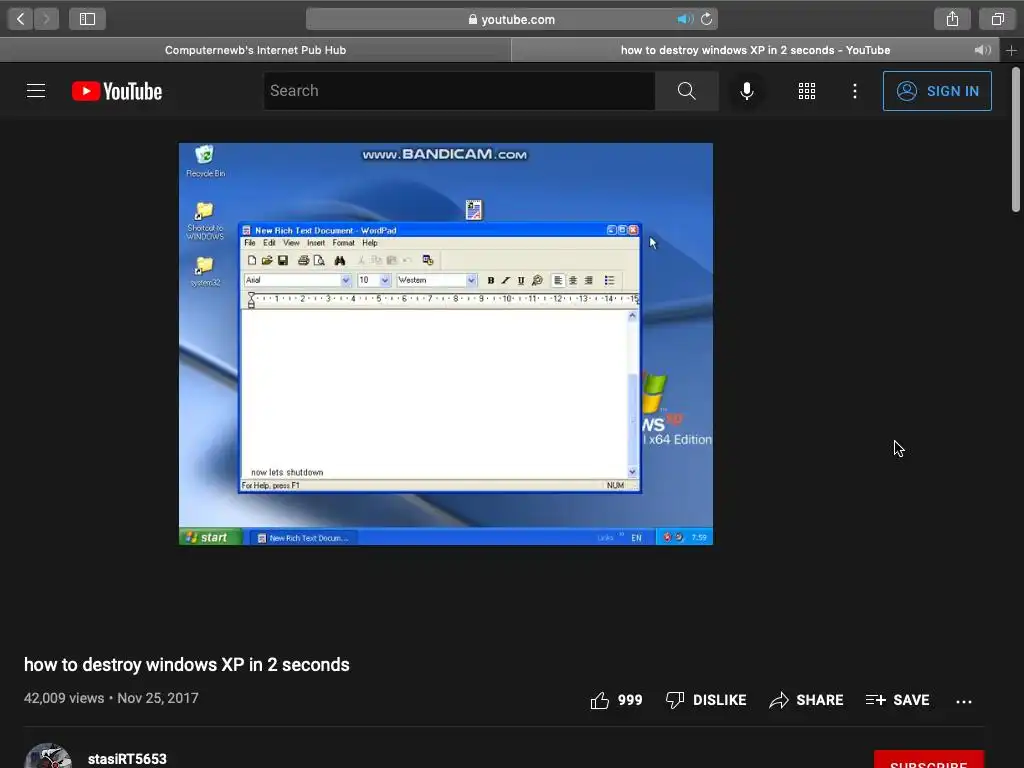This screenshot has height=768, width=1024.
Task: Click the YouTube search magnifier button
Action: 686,91
